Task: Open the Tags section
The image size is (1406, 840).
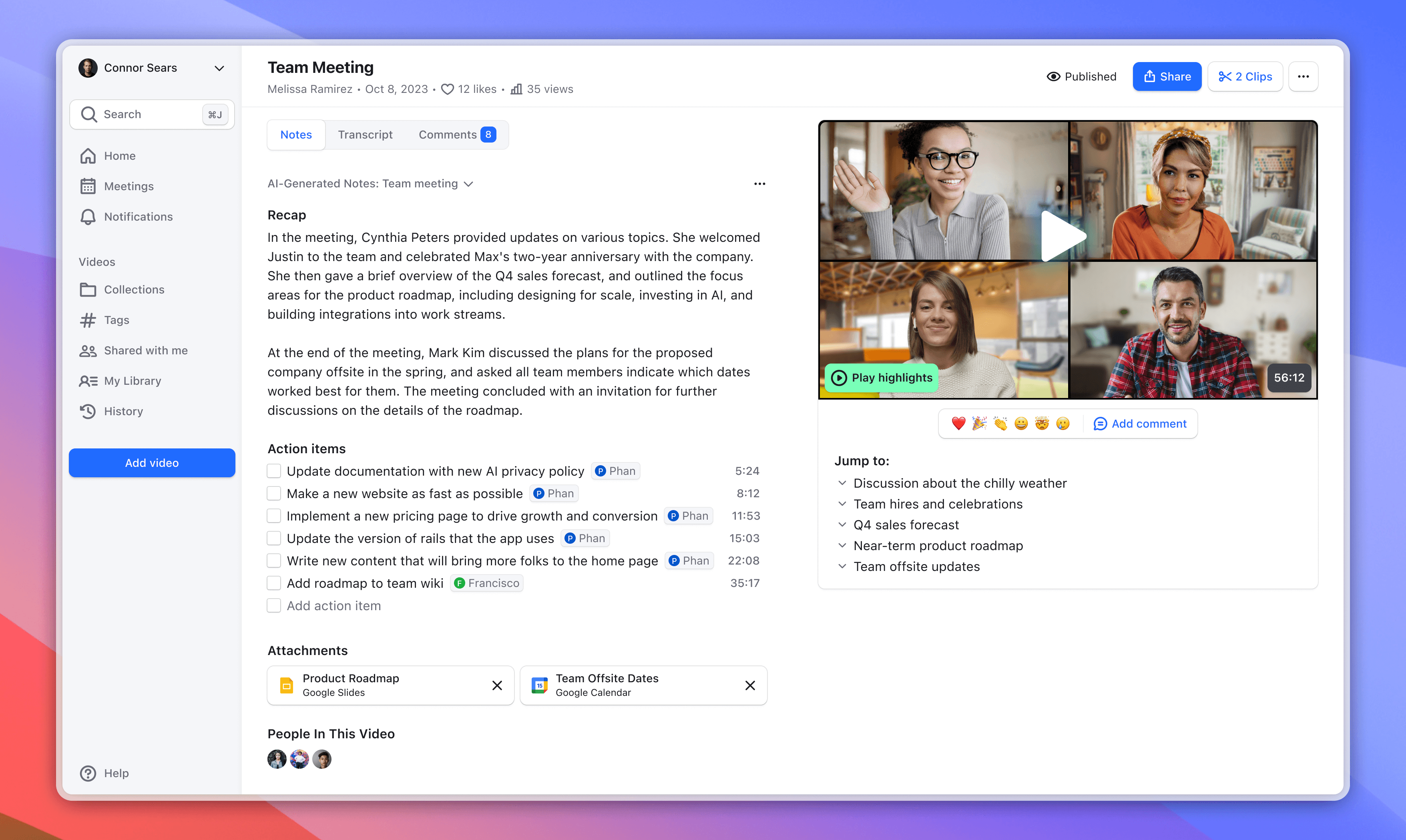Action: point(116,320)
